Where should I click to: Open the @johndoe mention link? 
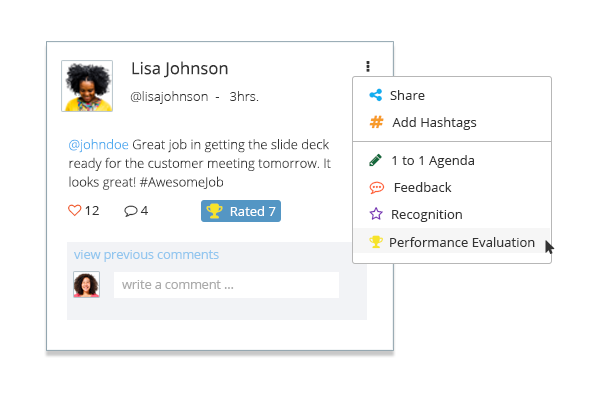(98, 145)
